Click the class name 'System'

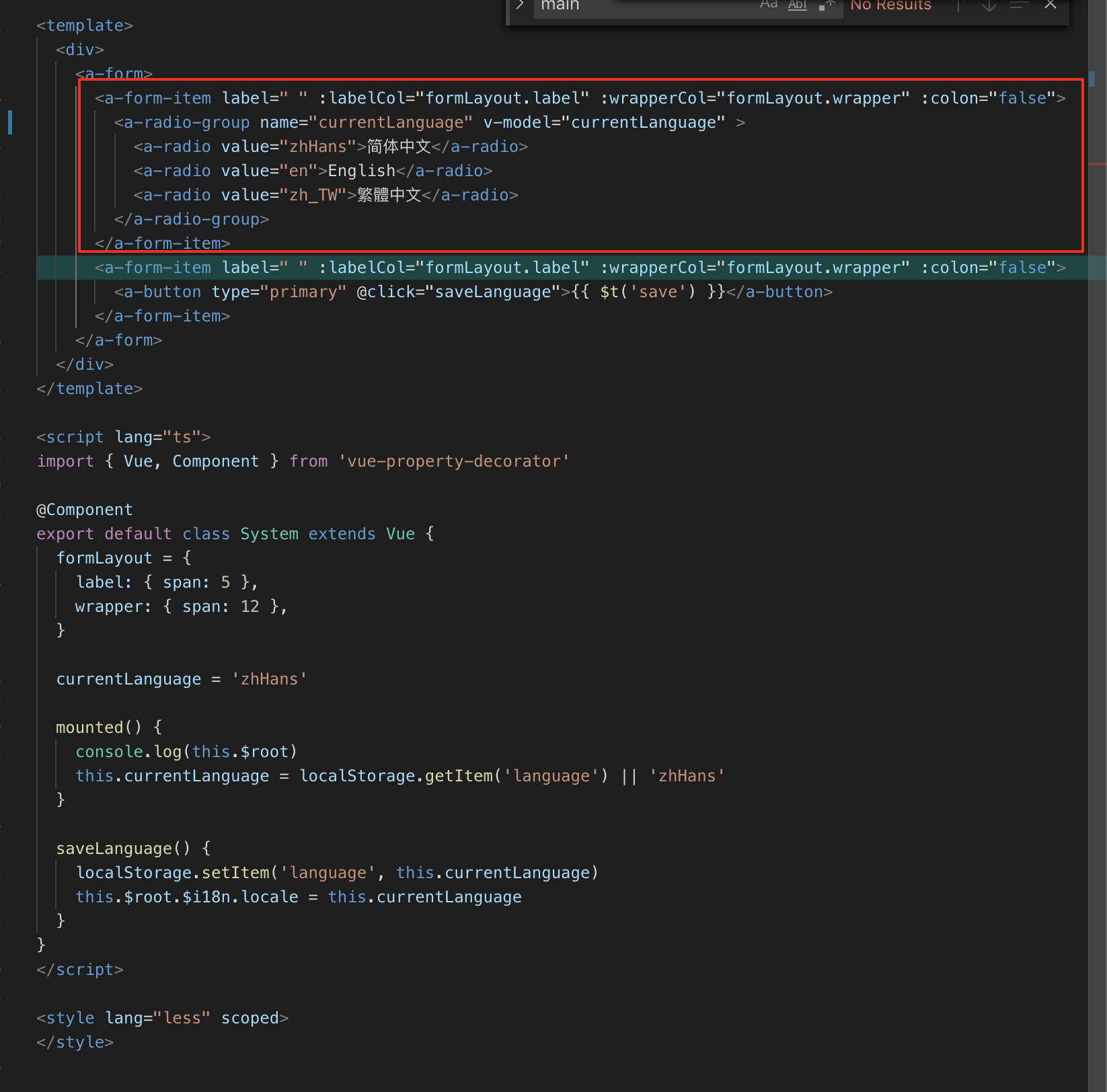(x=269, y=534)
